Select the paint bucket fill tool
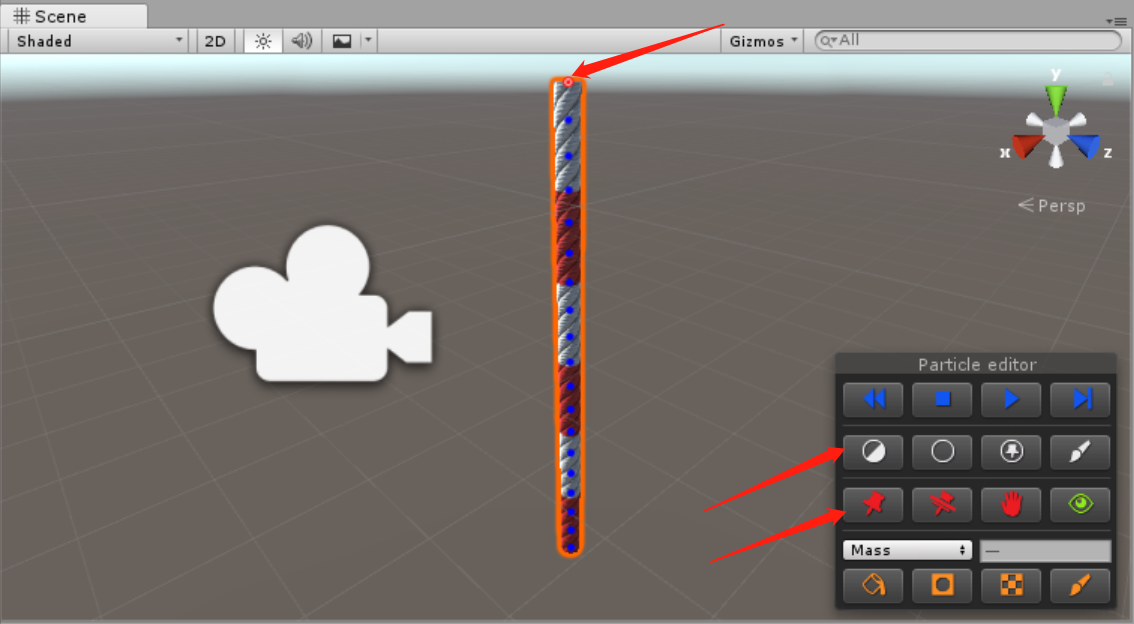The height and width of the screenshot is (624, 1134). 872,586
